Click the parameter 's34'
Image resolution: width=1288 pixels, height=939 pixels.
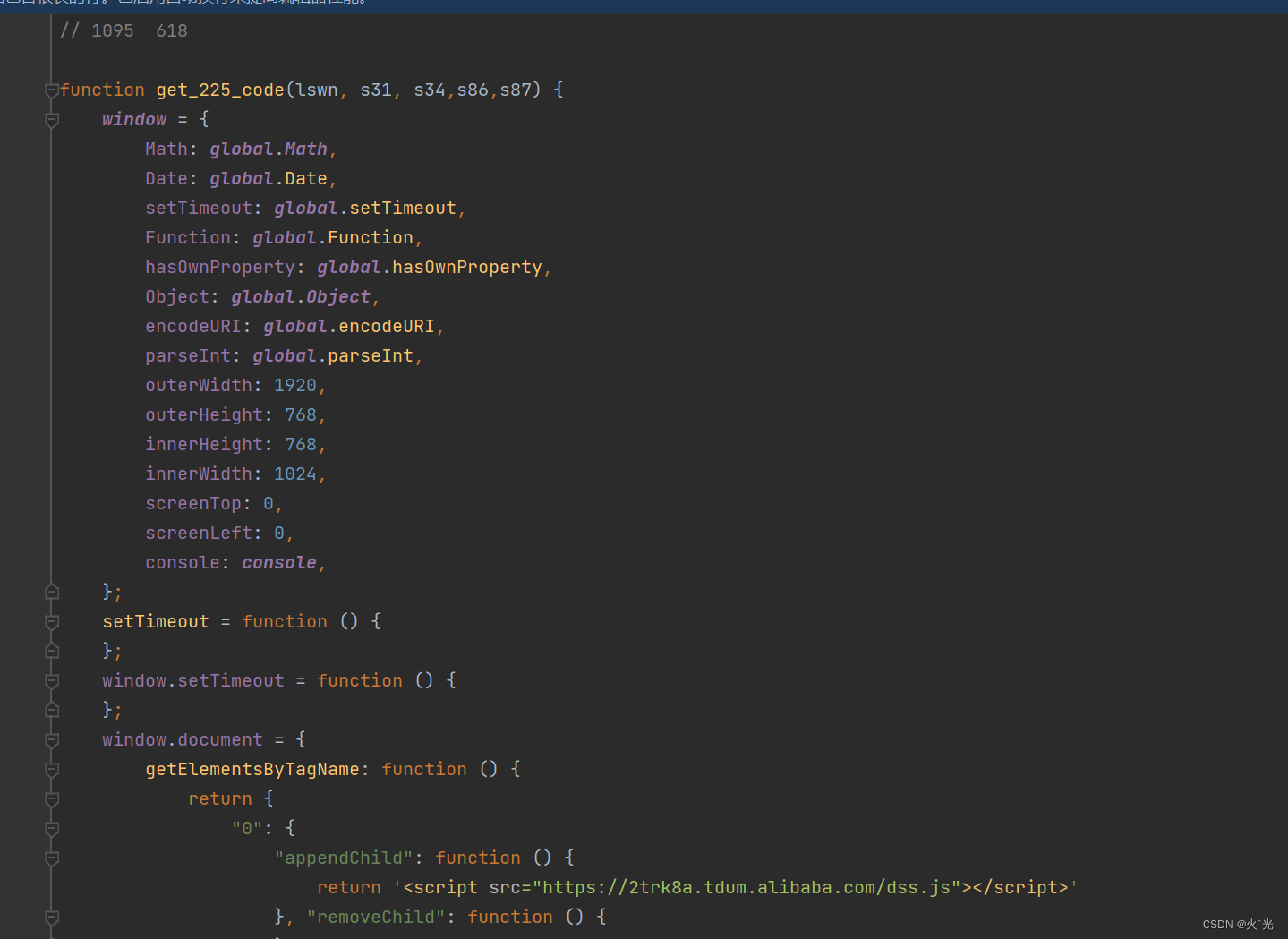click(430, 90)
